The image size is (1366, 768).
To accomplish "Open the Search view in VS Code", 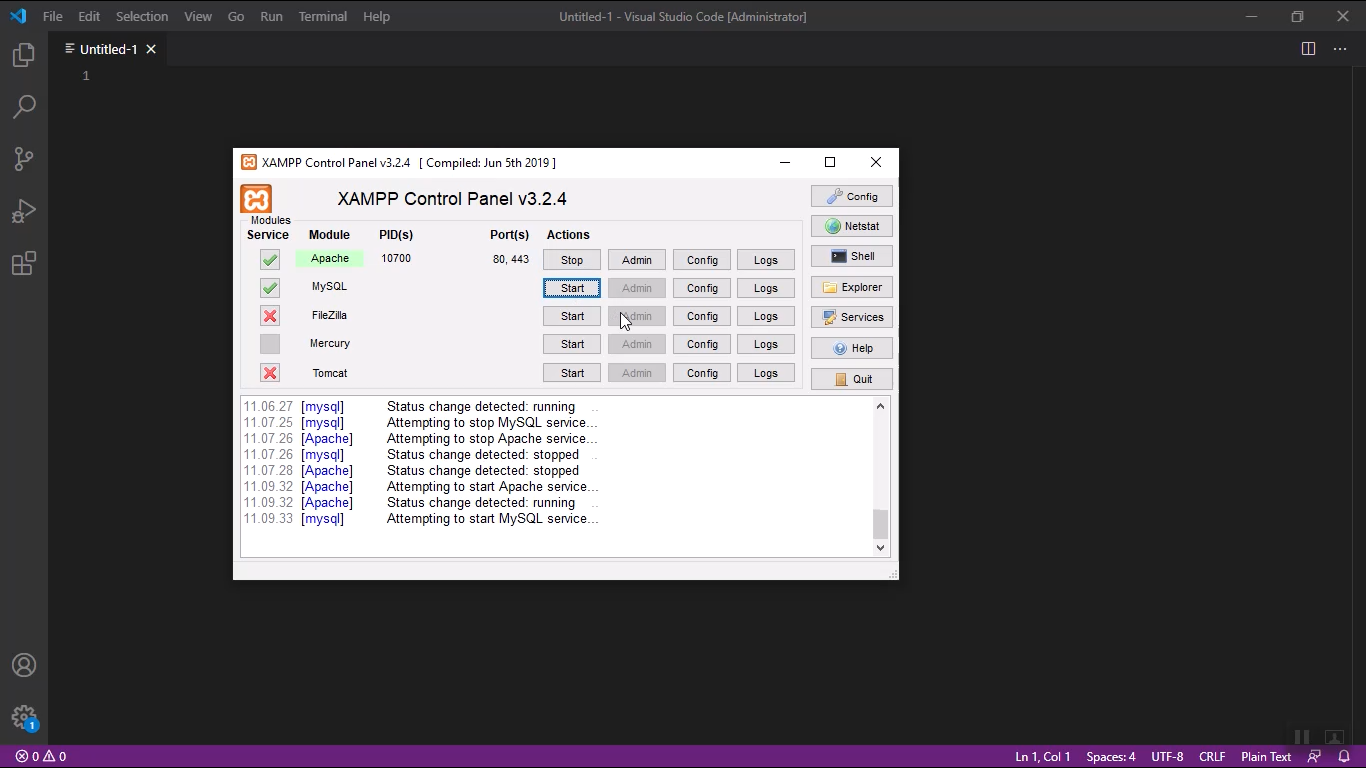I will click(24, 107).
